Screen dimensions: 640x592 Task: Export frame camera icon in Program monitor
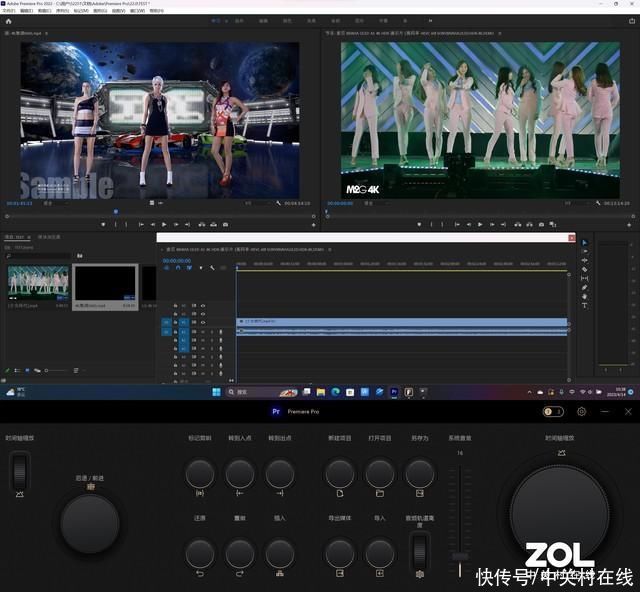tap(541, 225)
